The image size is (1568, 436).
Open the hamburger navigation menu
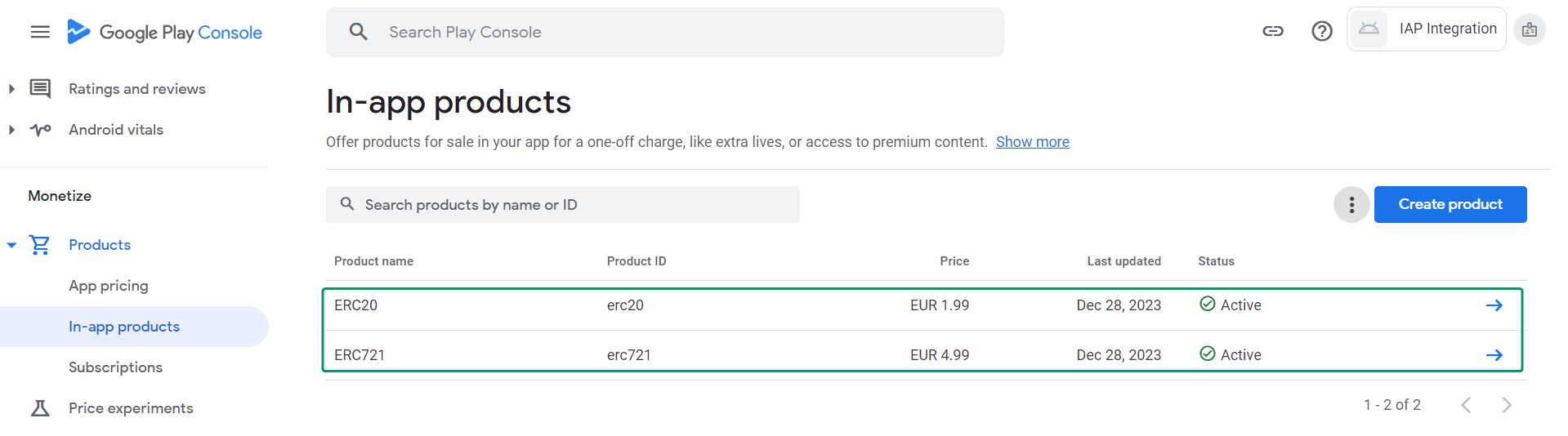[40, 32]
